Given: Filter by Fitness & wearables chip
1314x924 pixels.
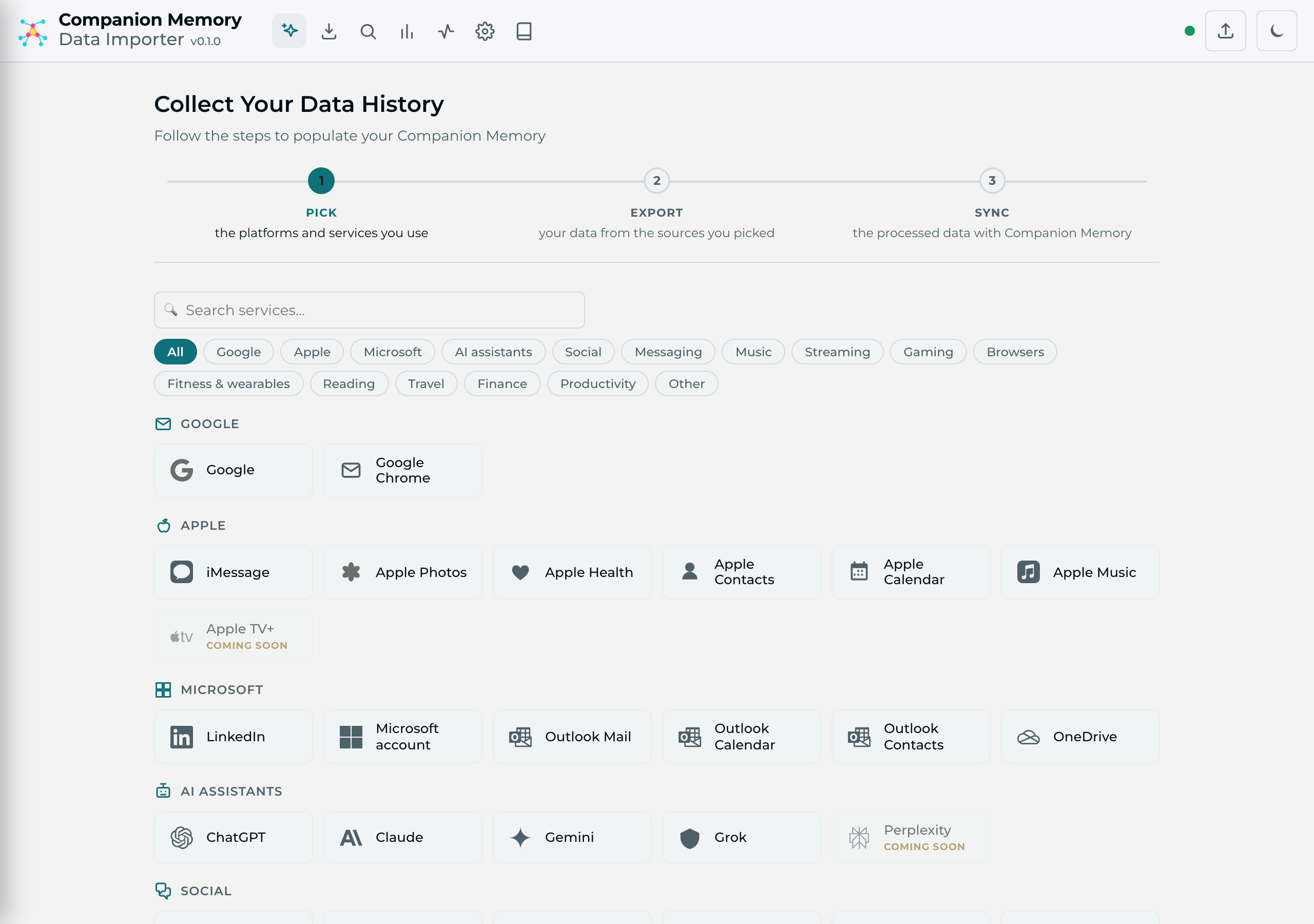Looking at the screenshot, I should (228, 383).
